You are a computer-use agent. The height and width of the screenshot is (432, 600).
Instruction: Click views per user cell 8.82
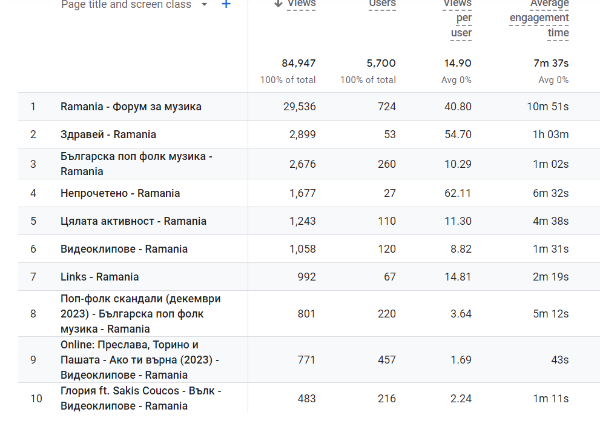461,249
